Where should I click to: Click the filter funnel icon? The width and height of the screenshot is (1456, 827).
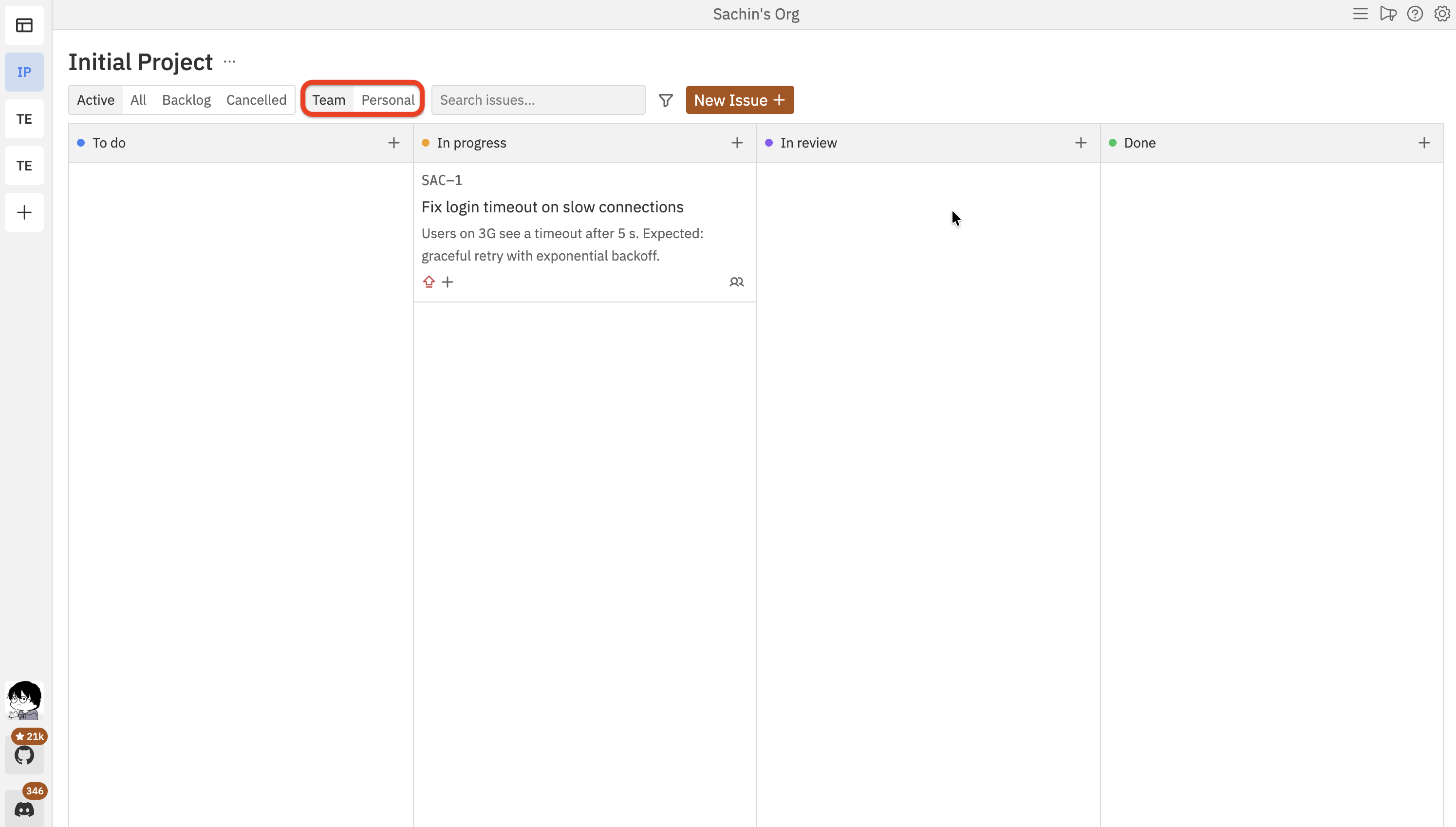click(666, 100)
